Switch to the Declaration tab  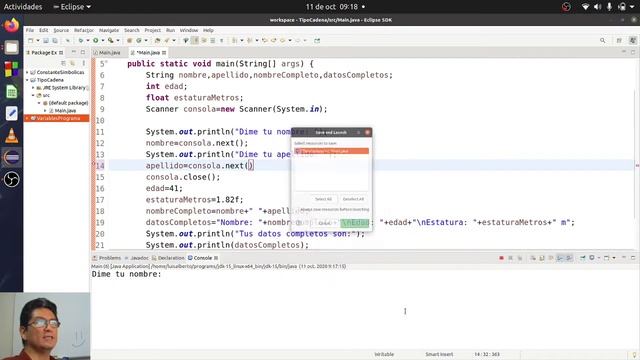pos(168,258)
